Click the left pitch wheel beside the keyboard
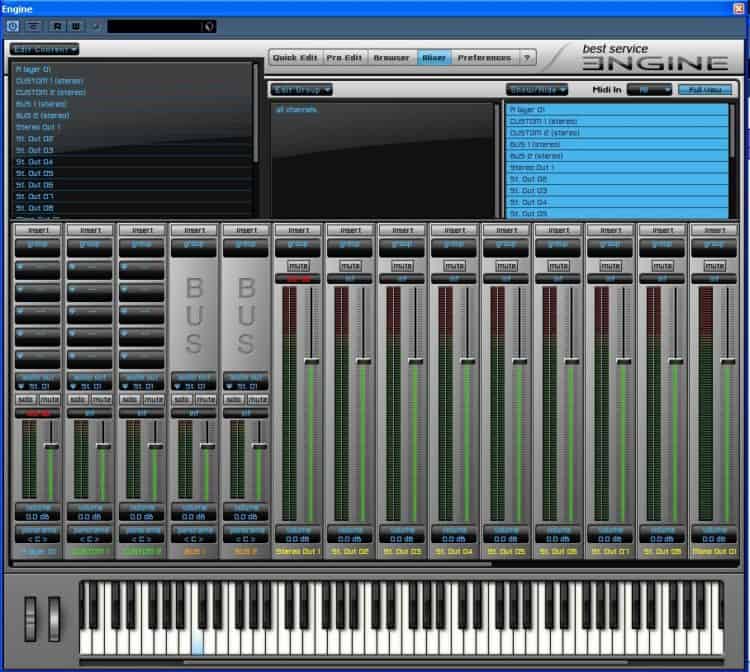Image resolution: width=750 pixels, height=672 pixels. click(30, 618)
